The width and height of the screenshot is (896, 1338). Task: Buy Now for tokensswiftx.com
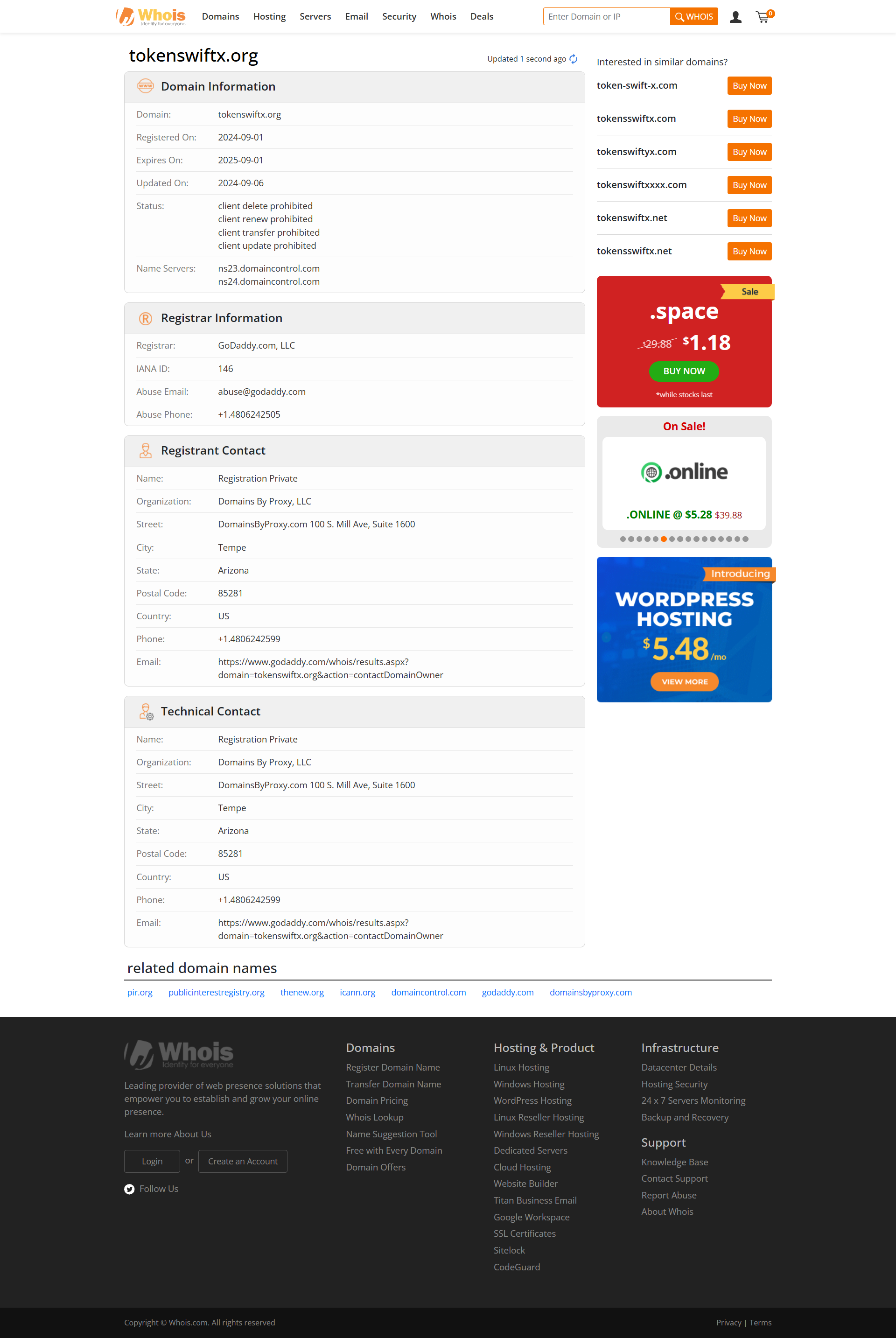coord(749,119)
